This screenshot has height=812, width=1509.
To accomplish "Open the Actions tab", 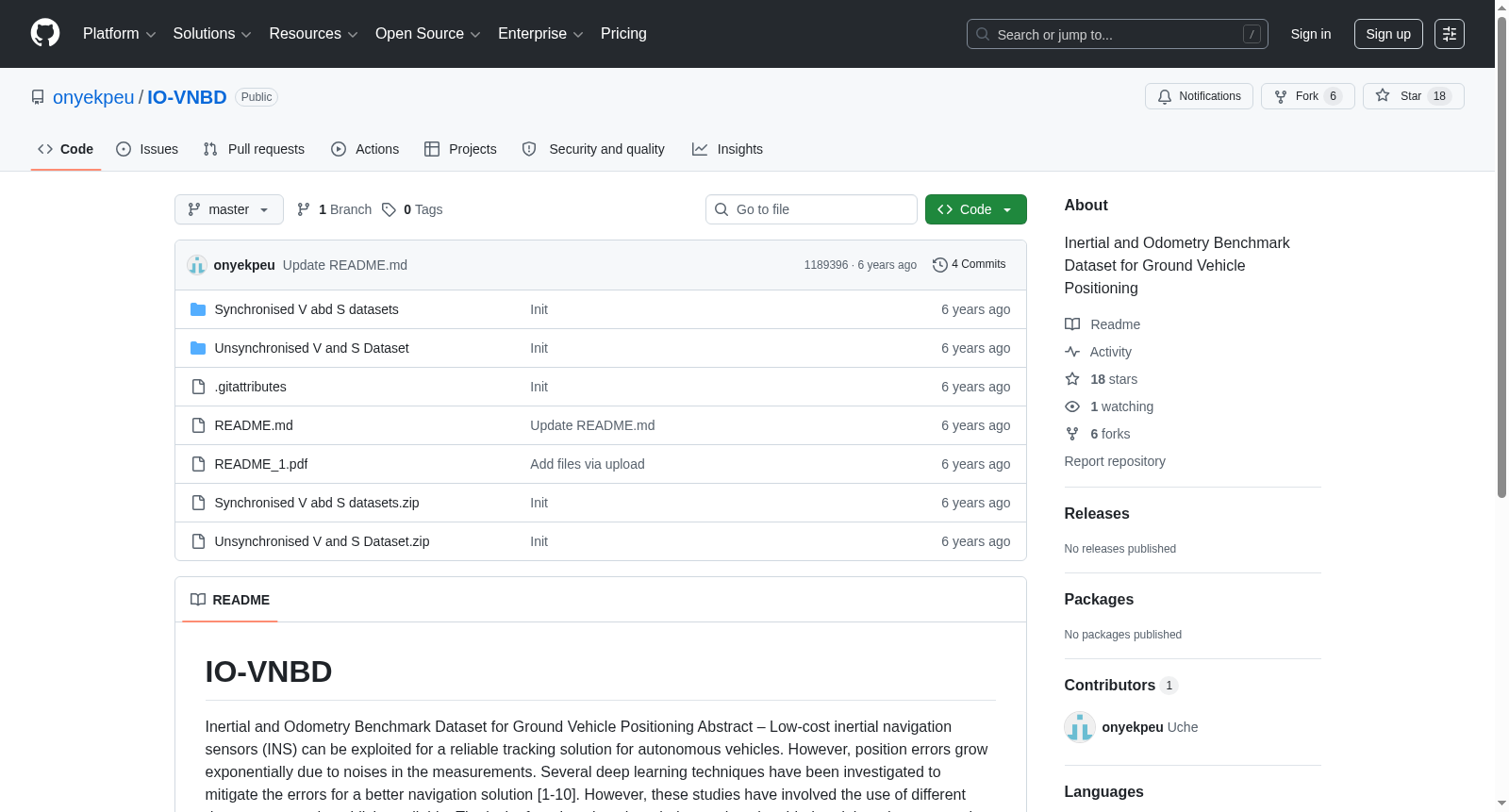I will (x=365, y=149).
